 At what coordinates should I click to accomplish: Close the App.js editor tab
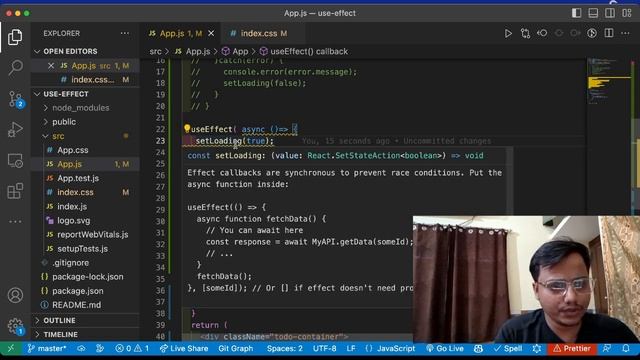tap(211, 33)
